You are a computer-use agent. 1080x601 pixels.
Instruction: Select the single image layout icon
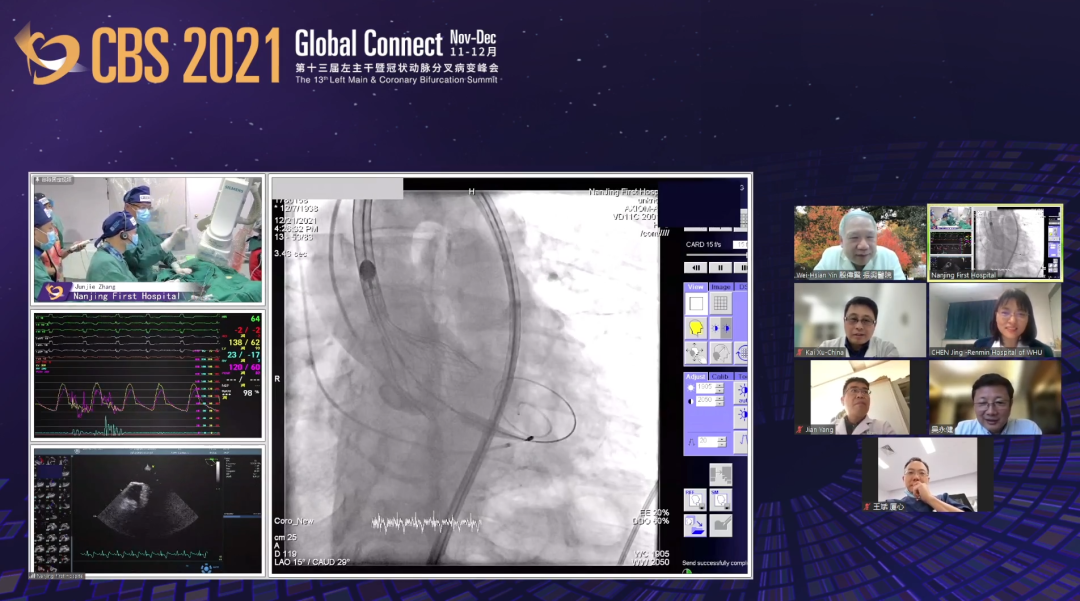[695, 303]
